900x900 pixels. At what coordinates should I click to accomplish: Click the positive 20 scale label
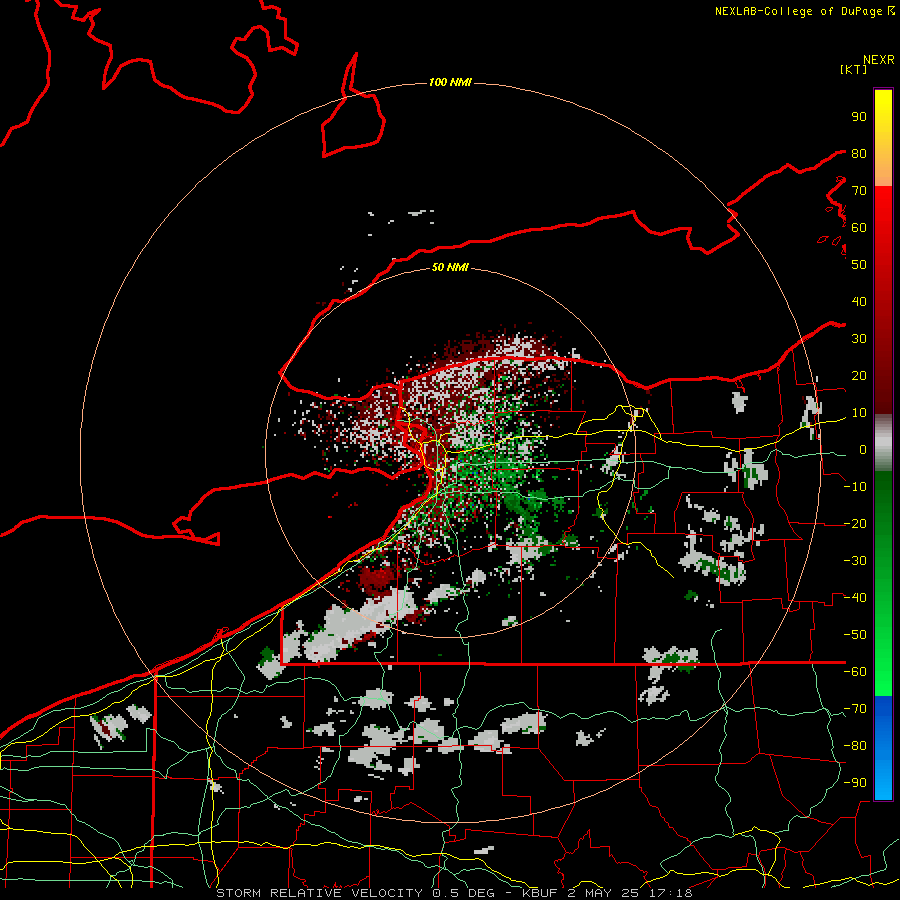859,375
